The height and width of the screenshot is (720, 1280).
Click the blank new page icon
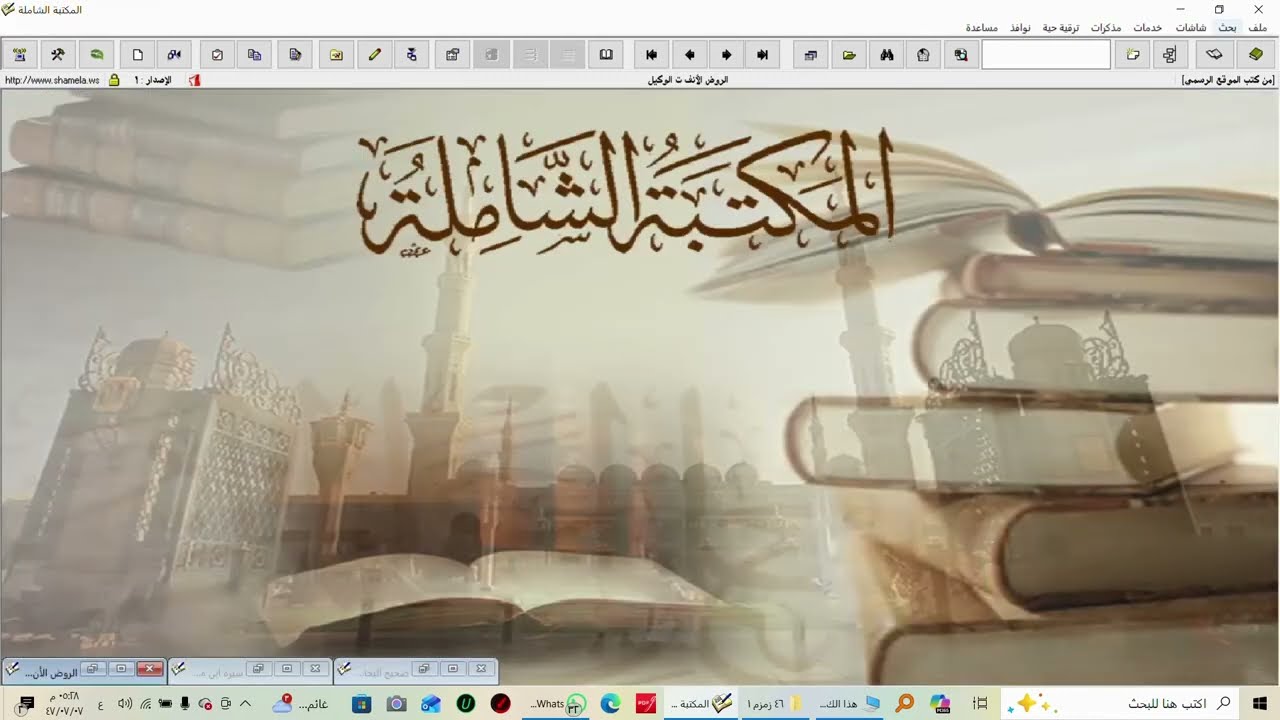[138, 55]
